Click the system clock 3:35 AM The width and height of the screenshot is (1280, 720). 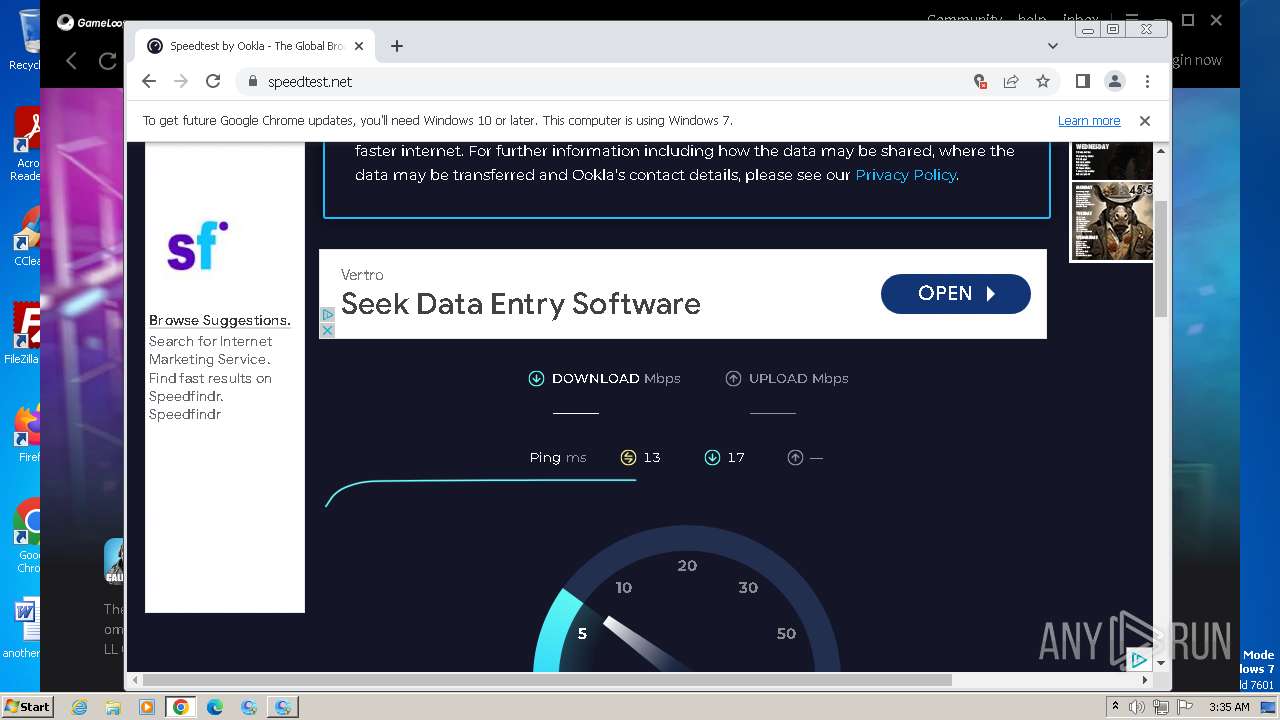pos(1229,707)
